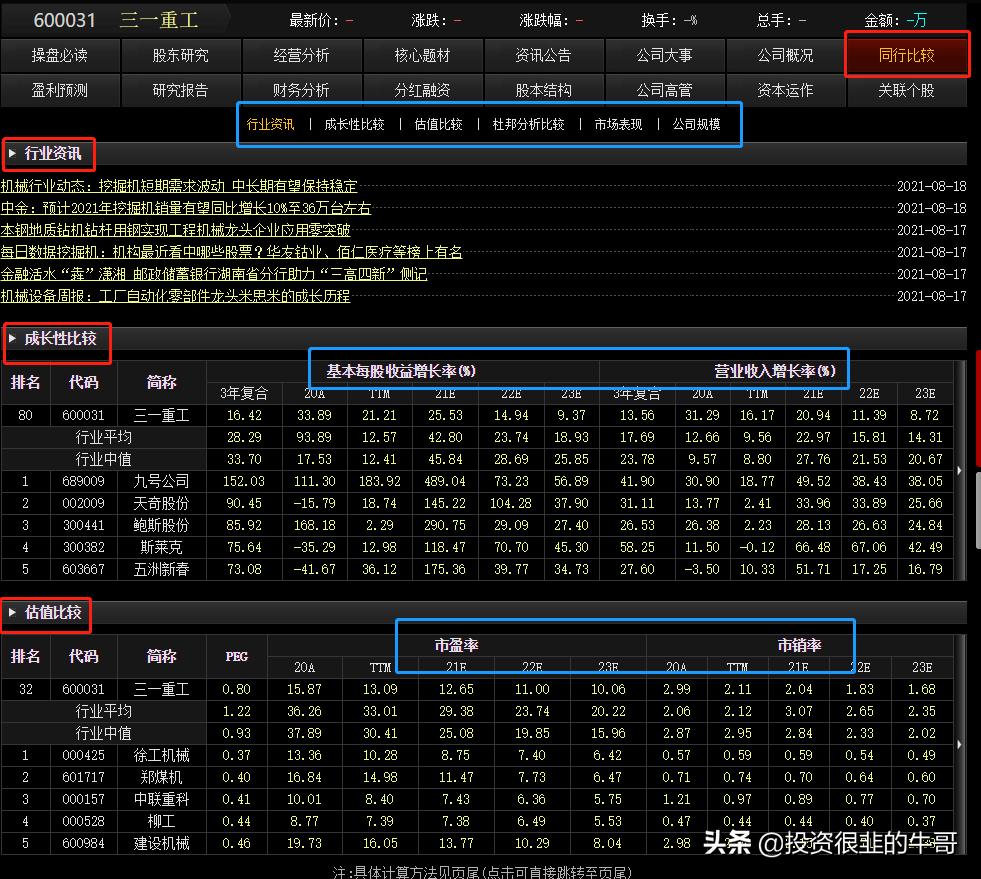Go to the 盈利预测 tab
Screen dimensions: 981x879
60,90
